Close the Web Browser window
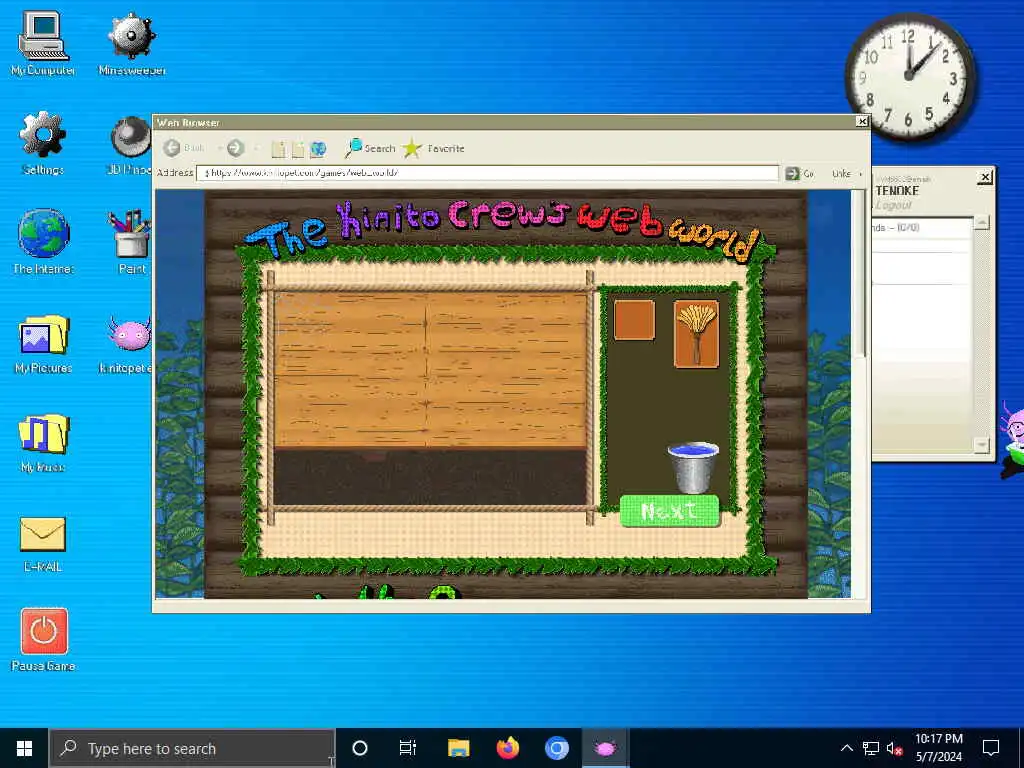 862,121
